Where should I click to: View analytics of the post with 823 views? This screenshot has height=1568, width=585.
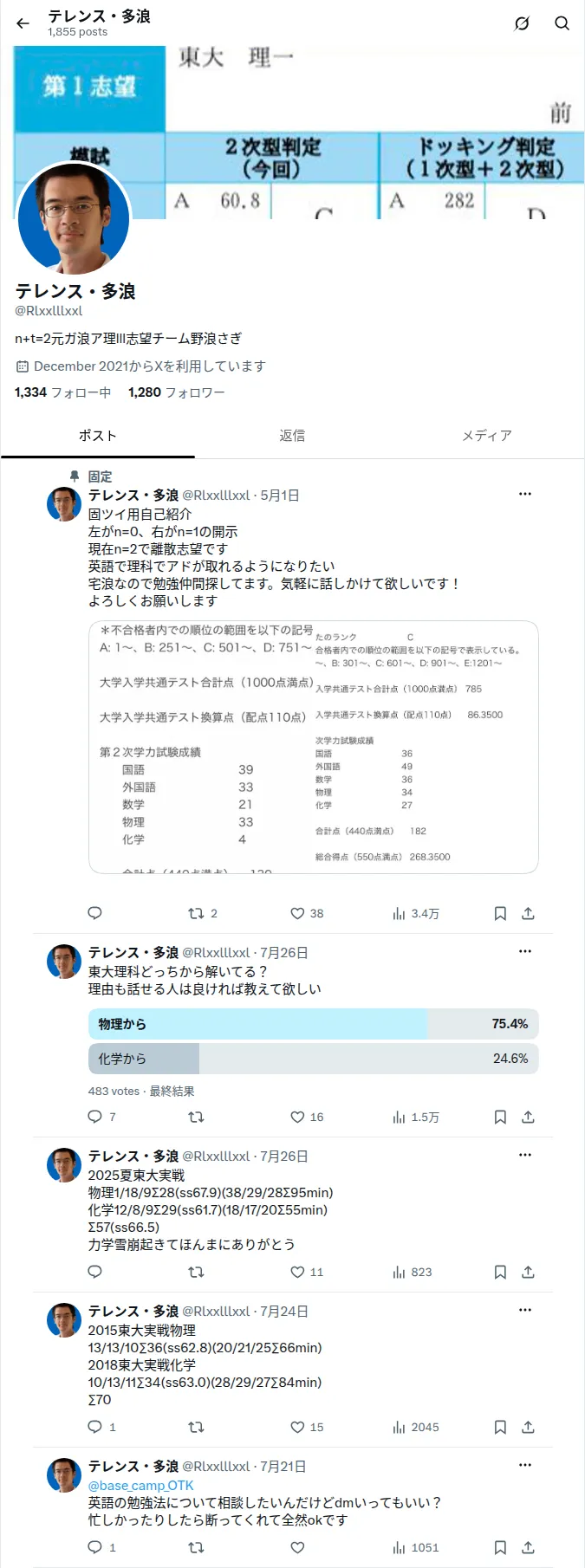(412, 1272)
